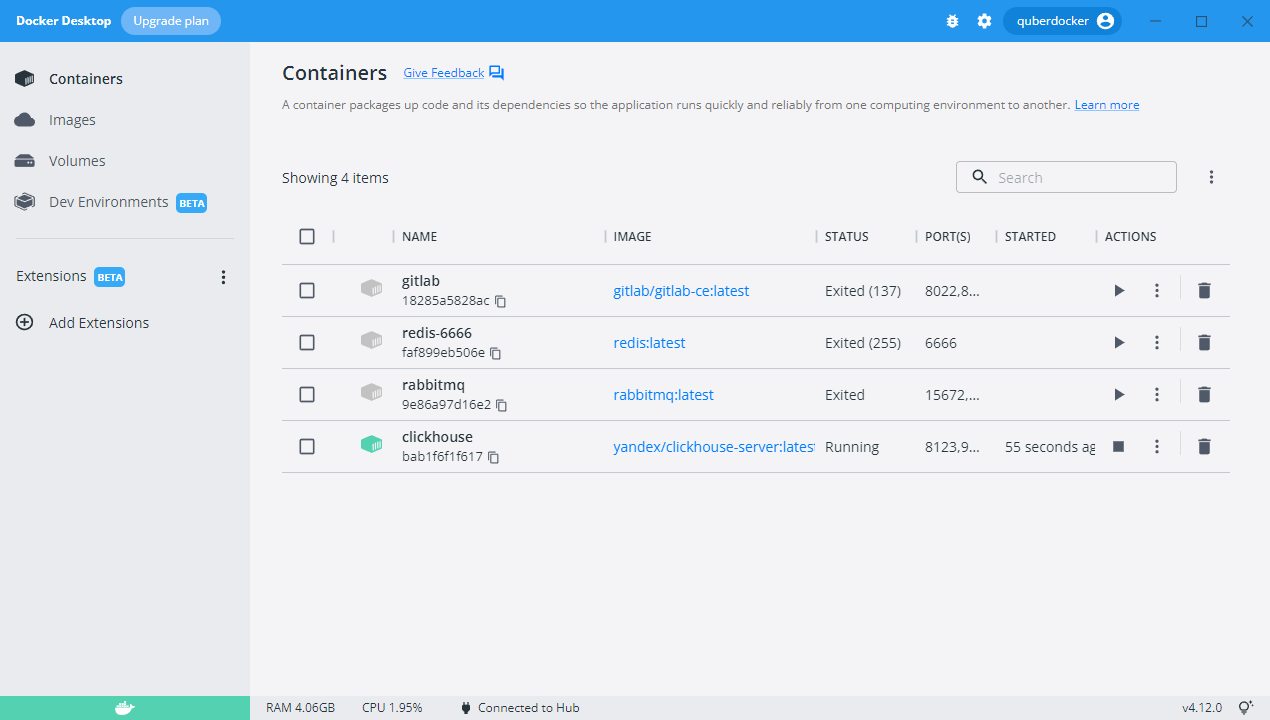The image size is (1270, 720).
Task: Open the gitlab/gitlab-ce:latest image link
Action: pos(681,291)
